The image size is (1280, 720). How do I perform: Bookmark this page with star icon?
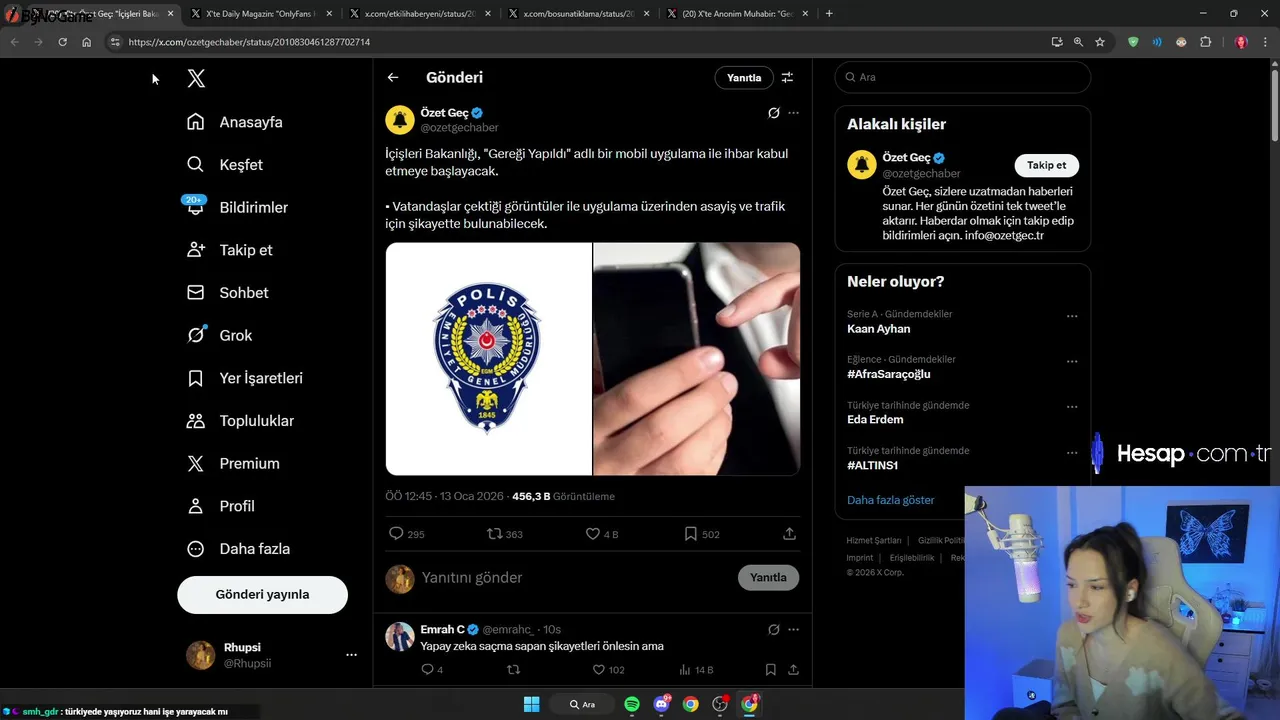coord(1100,42)
